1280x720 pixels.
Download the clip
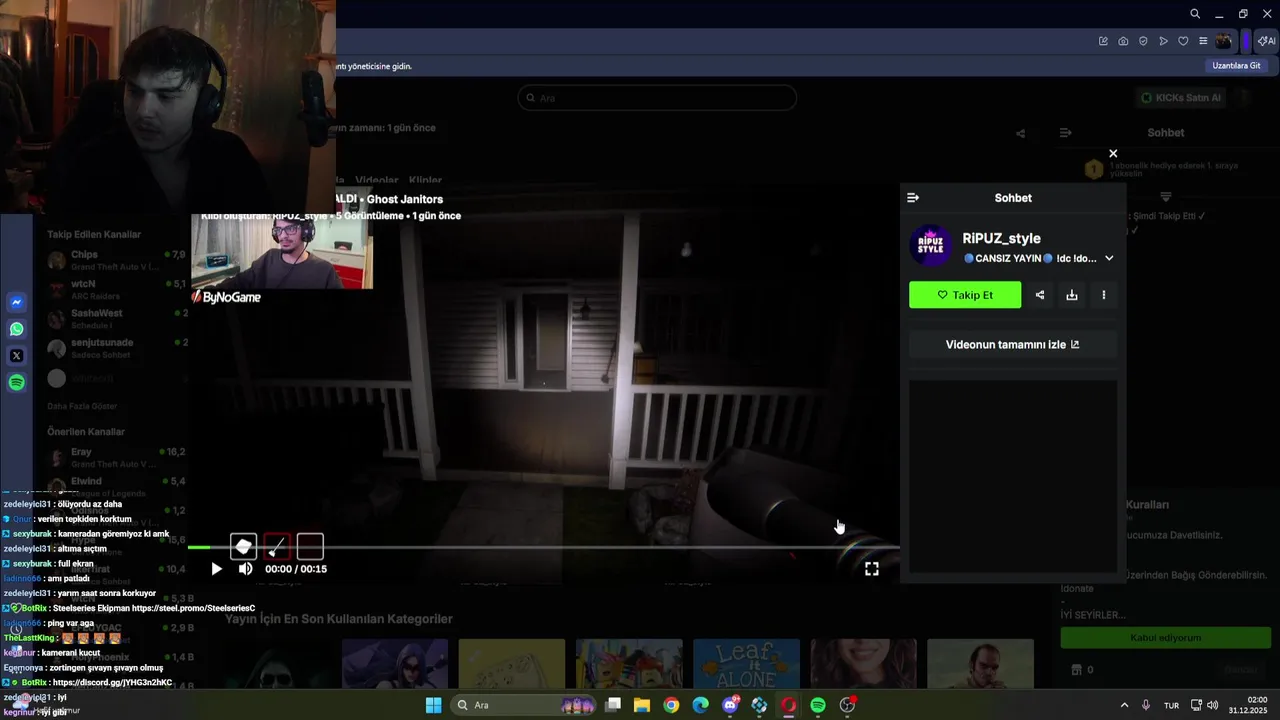[1072, 295]
